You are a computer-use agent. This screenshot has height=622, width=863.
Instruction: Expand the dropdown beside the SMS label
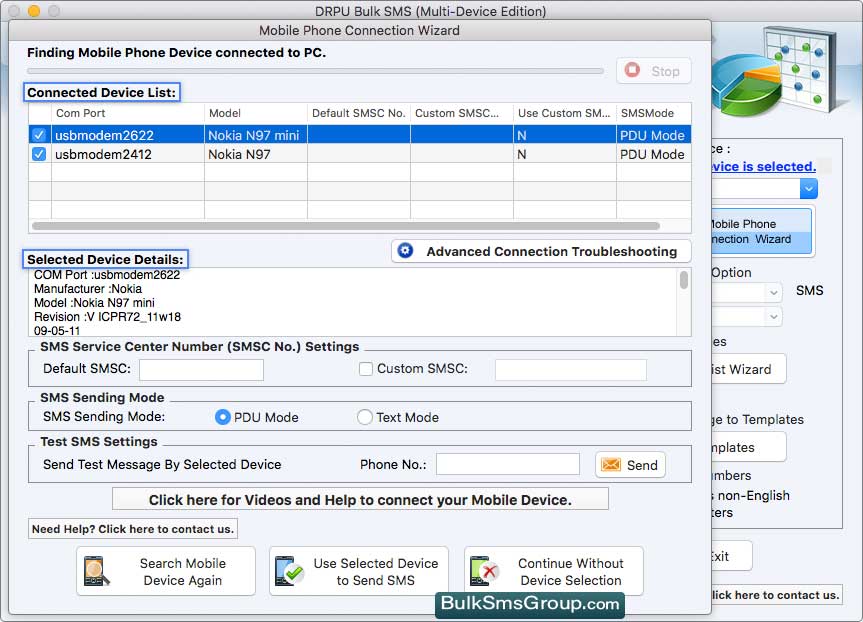(773, 292)
